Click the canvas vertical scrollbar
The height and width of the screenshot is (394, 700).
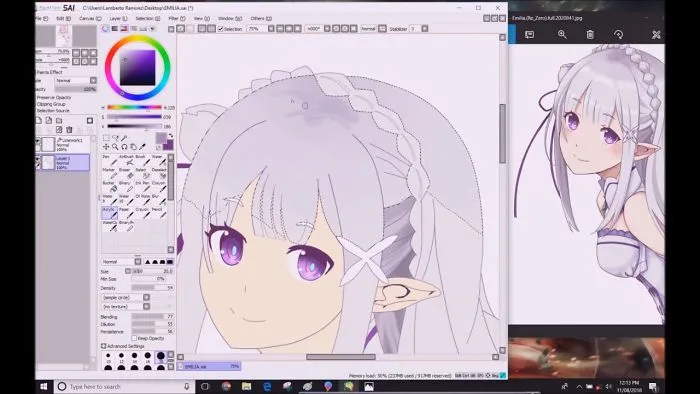pyautogui.click(x=503, y=134)
